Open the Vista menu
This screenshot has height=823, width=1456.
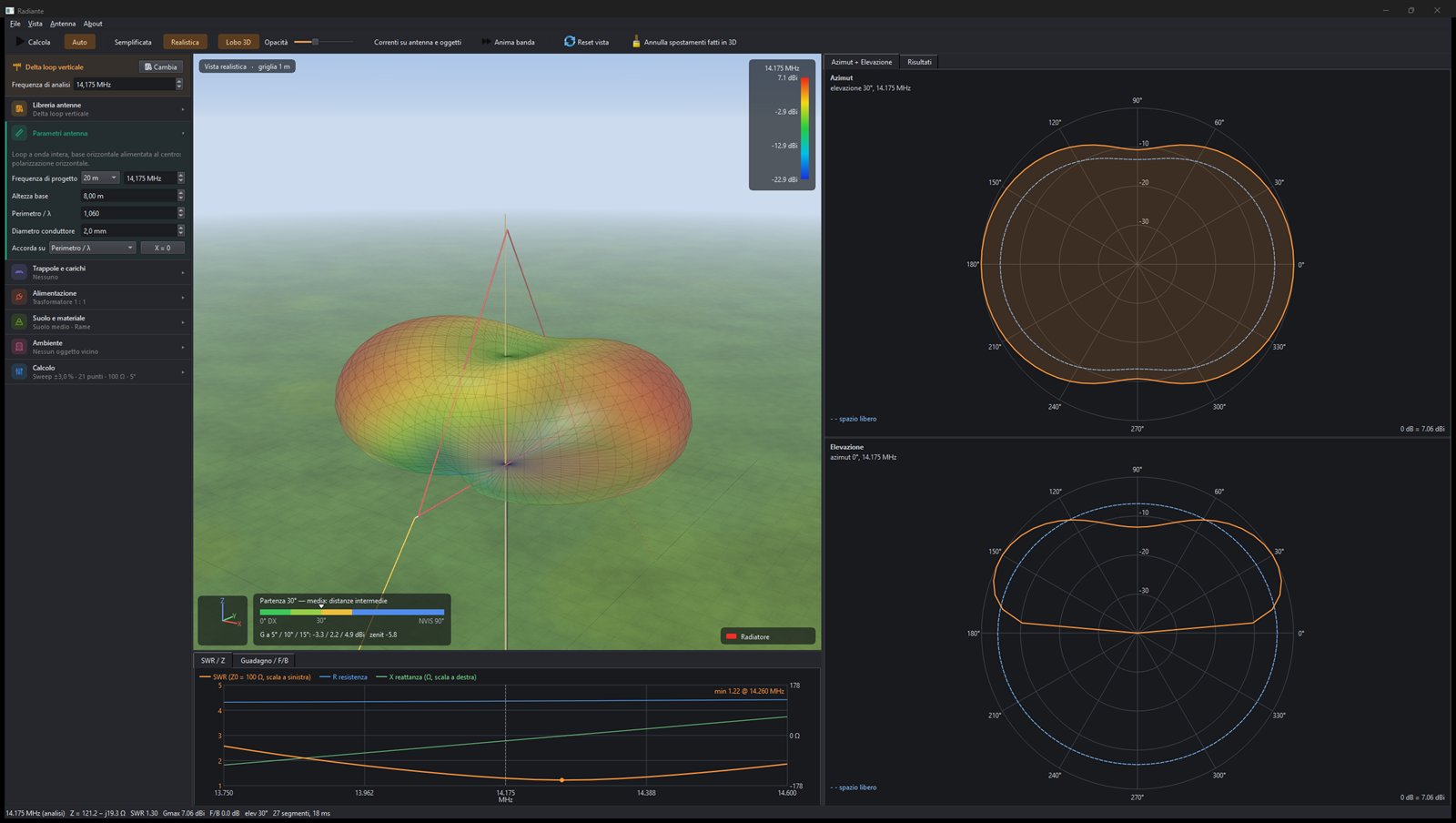coord(35,24)
